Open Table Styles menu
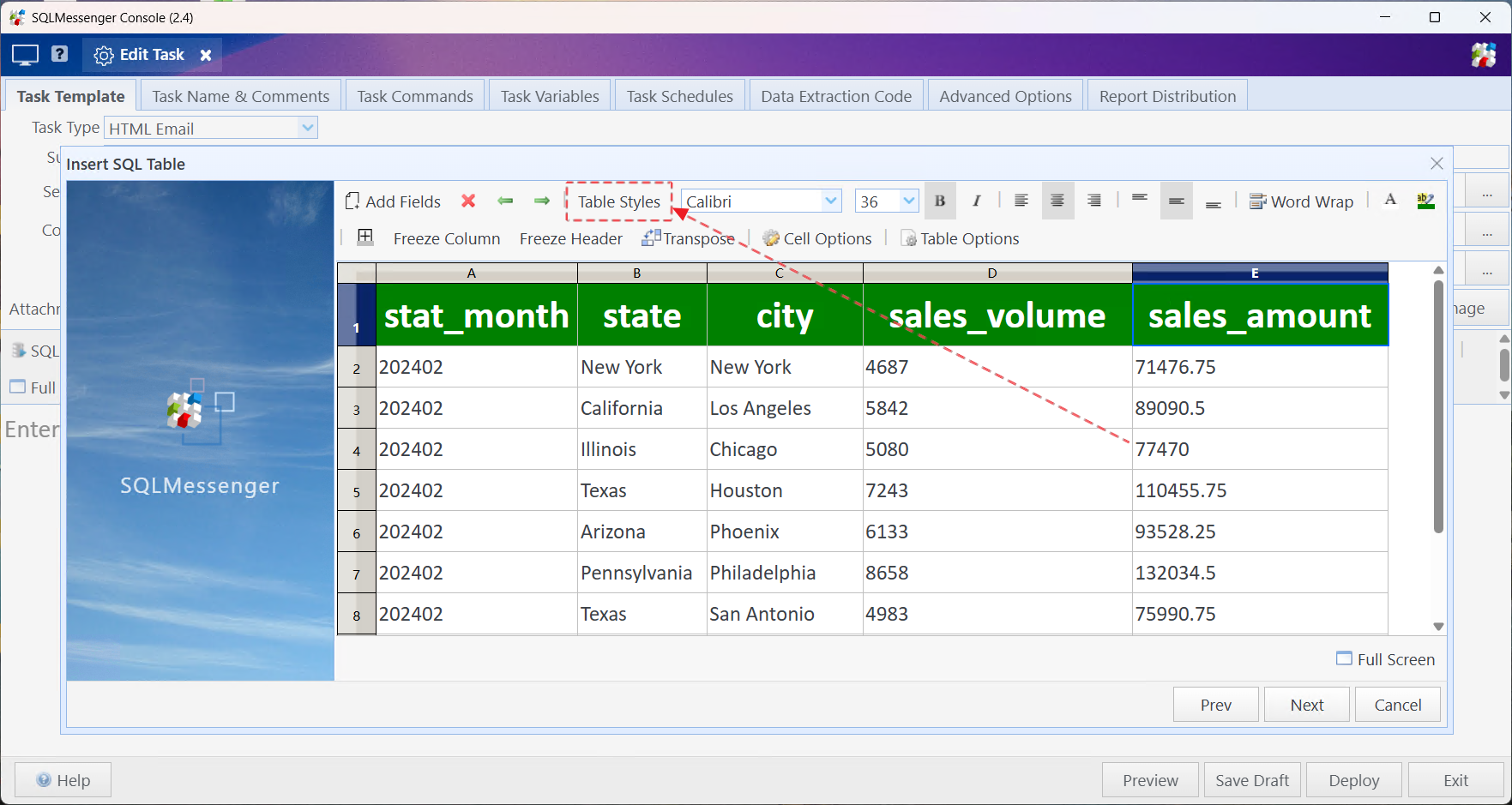 618,201
